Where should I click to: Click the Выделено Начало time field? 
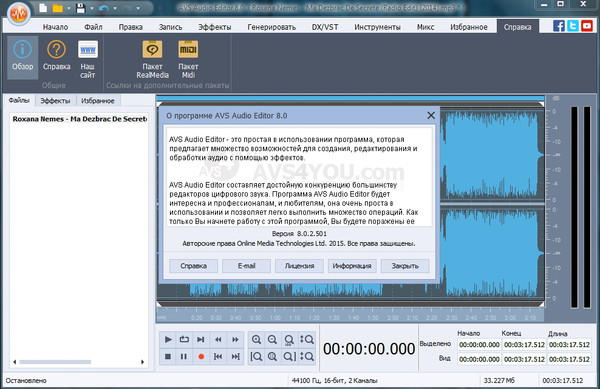point(479,345)
